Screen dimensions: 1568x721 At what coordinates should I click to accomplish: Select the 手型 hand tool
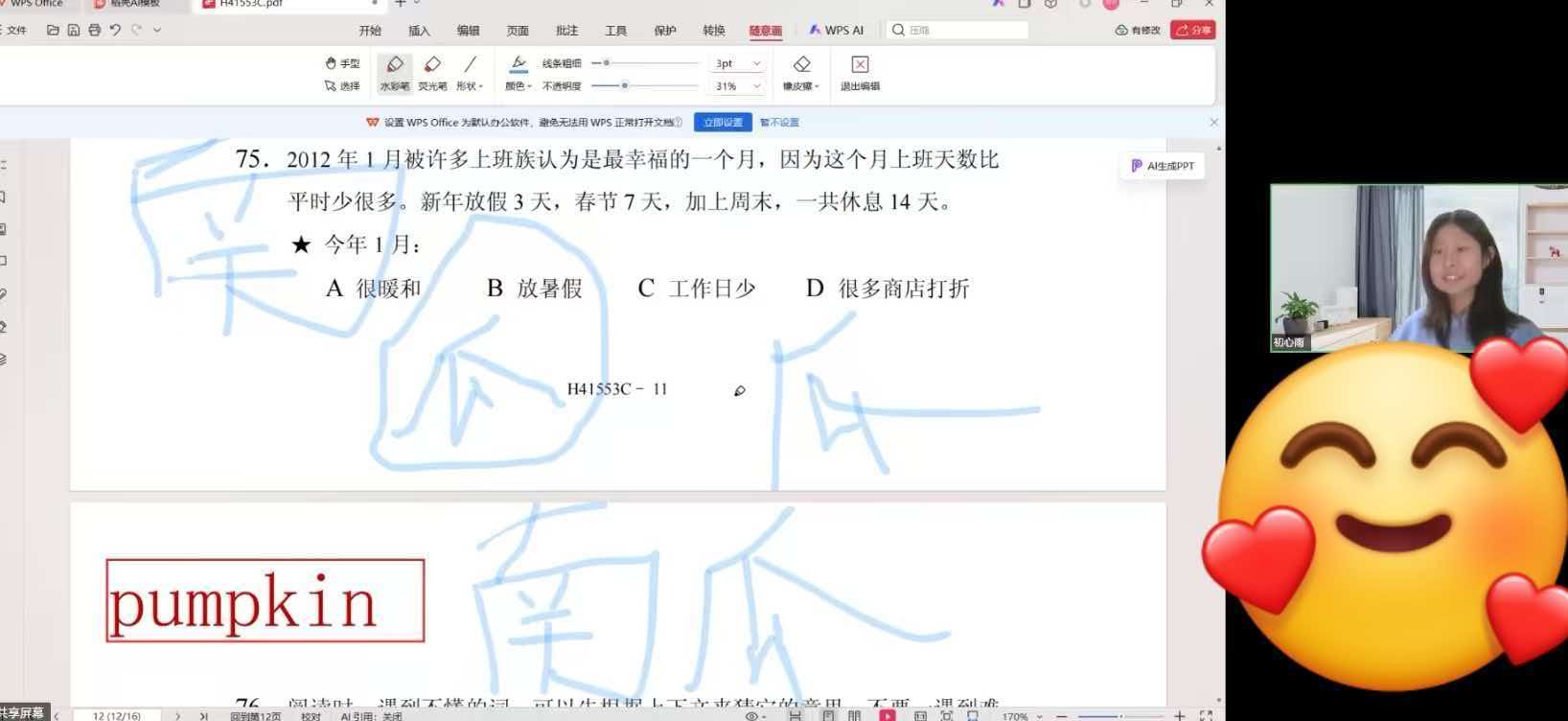pyautogui.click(x=342, y=63)
